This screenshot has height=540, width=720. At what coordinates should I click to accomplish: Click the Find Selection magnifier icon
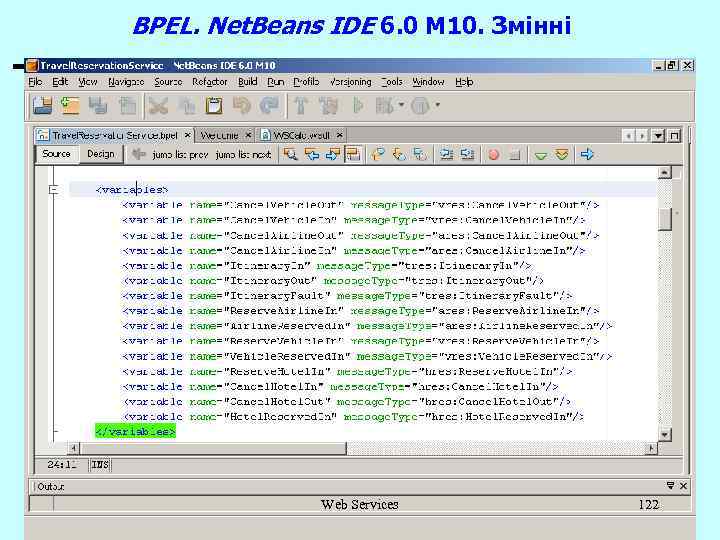point(290,154)
